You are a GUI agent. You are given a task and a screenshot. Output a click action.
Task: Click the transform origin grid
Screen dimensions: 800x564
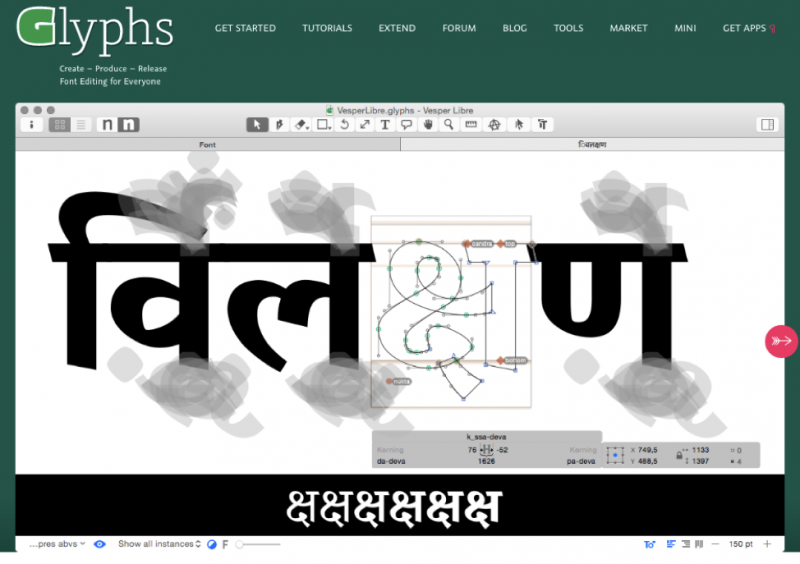[x=615, y=455]
